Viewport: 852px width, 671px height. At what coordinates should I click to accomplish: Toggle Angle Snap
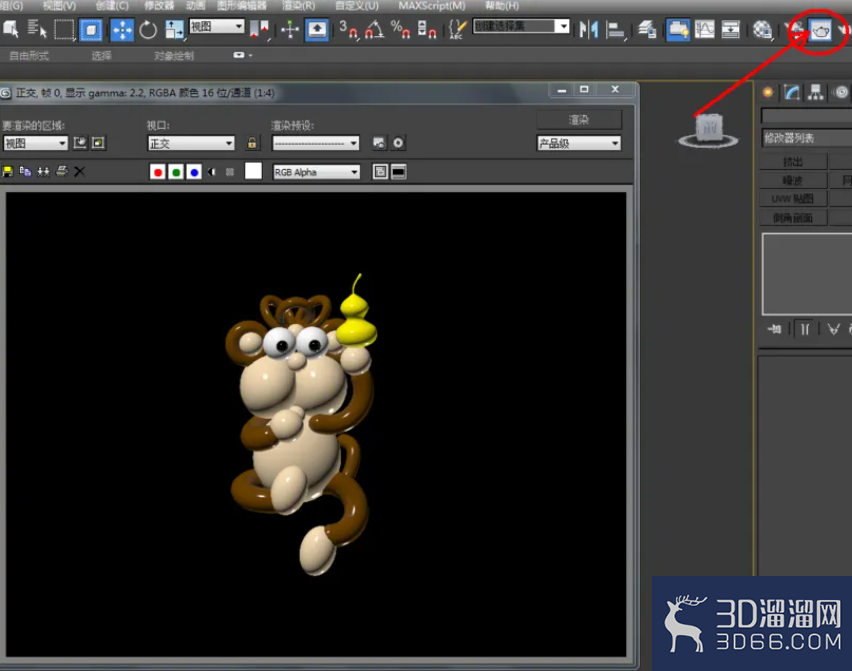click(375, 29)
